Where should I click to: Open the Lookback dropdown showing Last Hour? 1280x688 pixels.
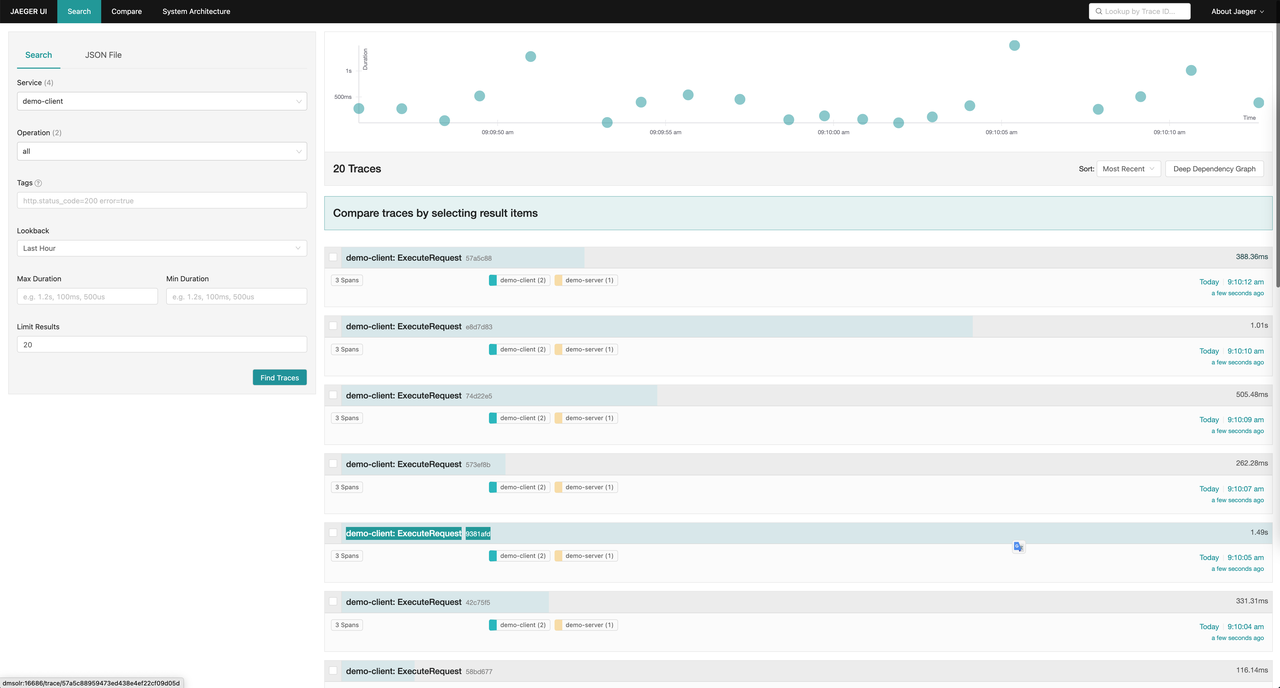point(162,248)
